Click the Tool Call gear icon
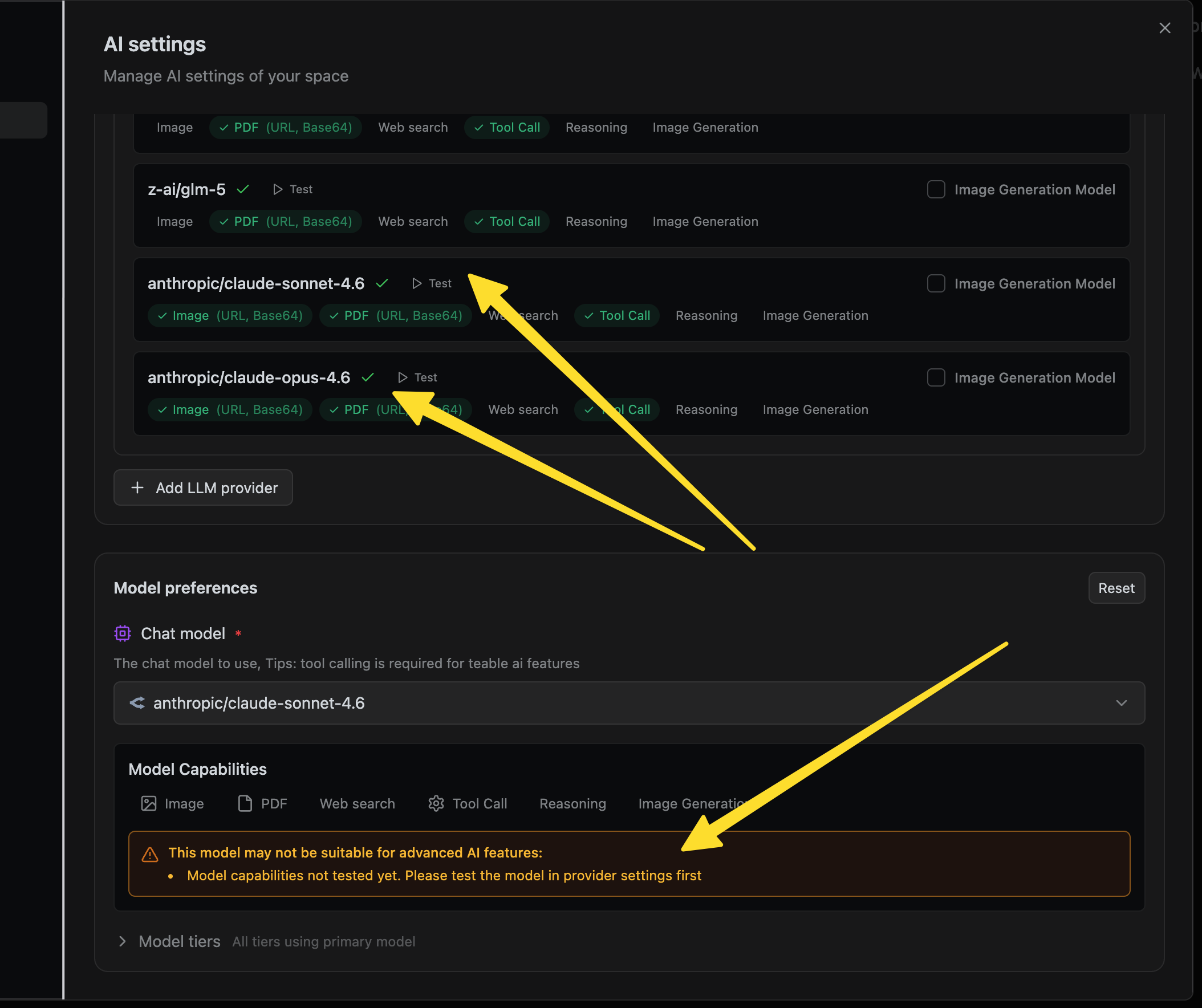1202x1008 pixels. click(x=436, y=803)
